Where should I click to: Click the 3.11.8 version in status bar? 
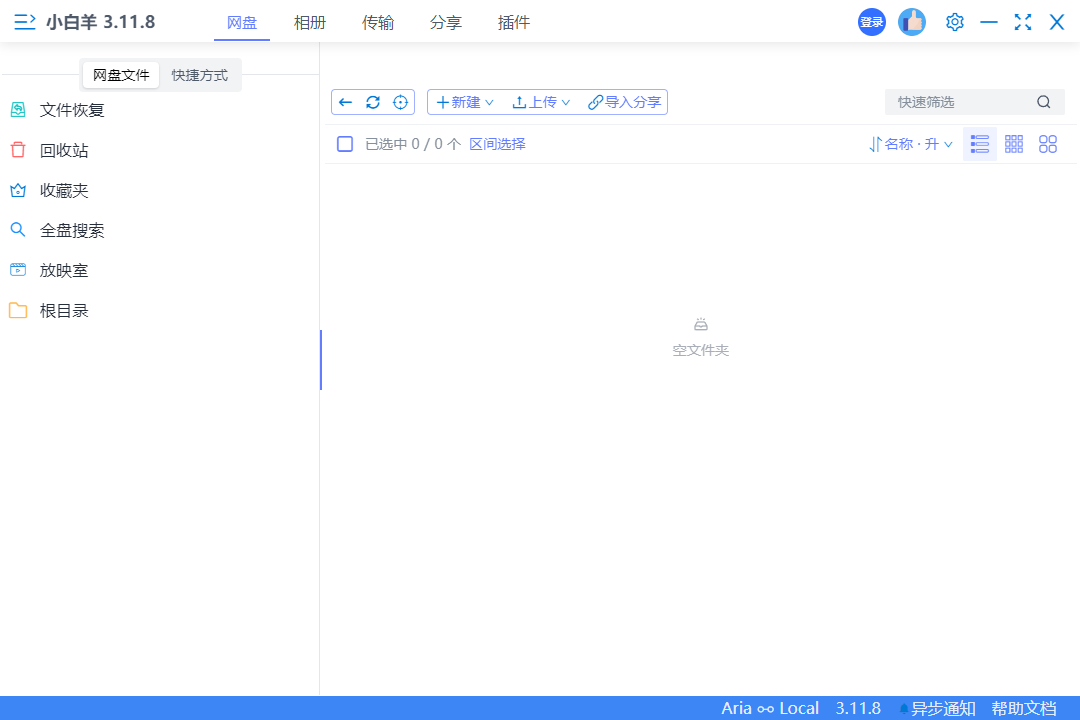[x=858, y=708]
